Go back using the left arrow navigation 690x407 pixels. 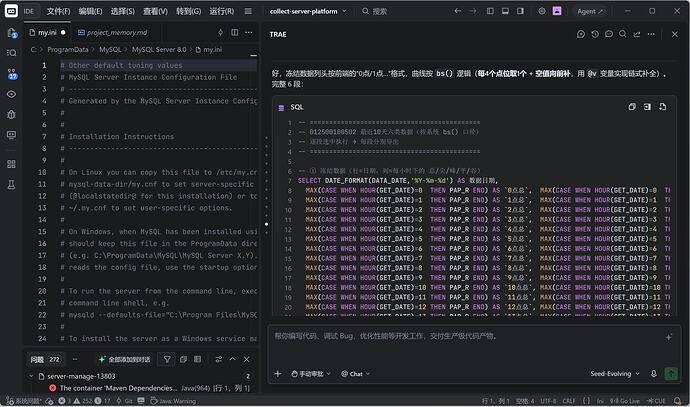pos(458,11)
